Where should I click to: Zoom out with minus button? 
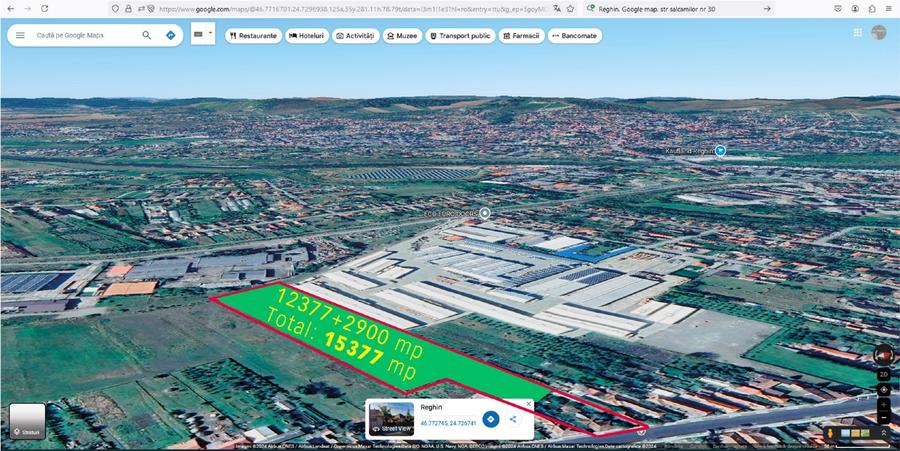pyautogui.click(x=884, y=417)
